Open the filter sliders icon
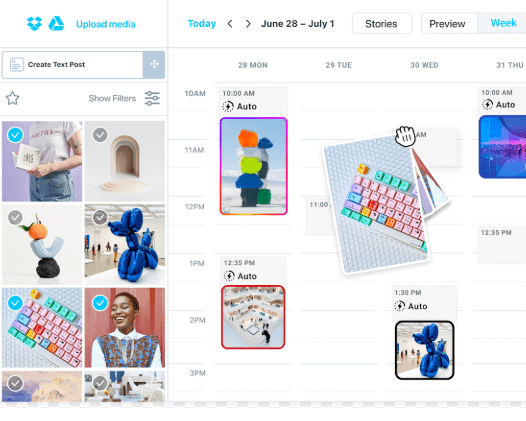This screenshot has width=526, height=421. [152, 98]
